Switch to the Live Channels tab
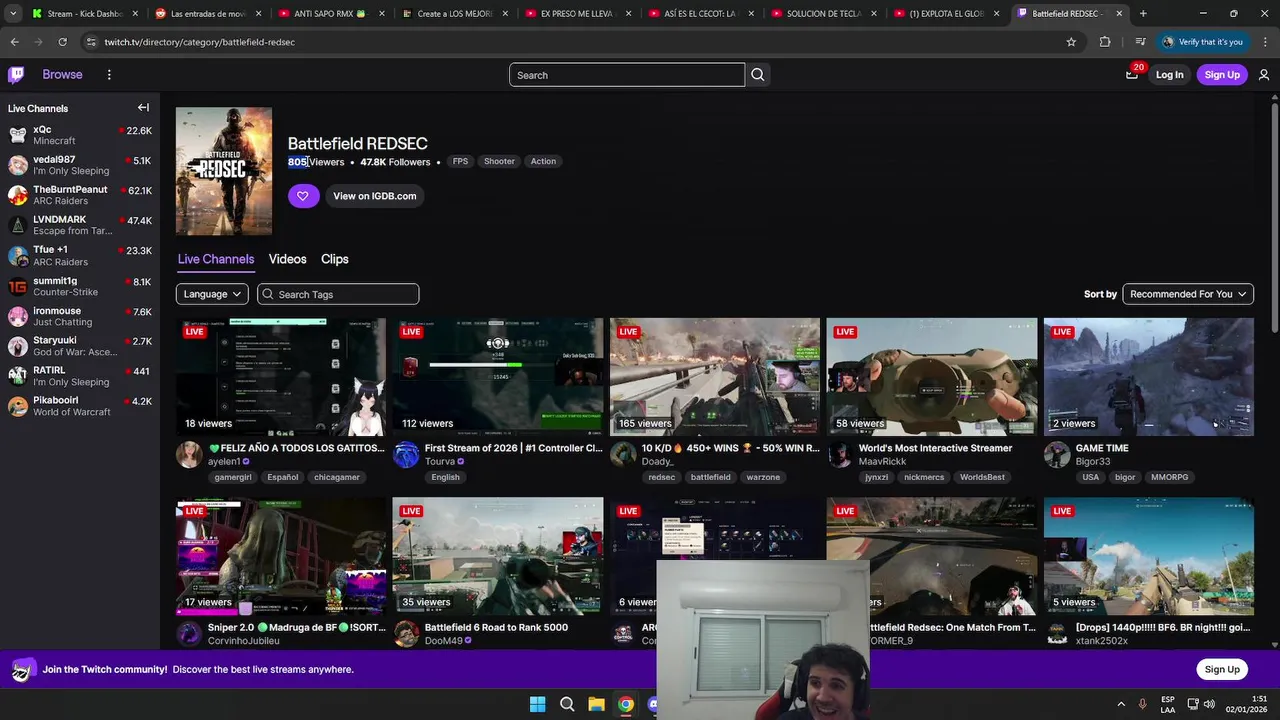Image resolution: width=1280 pixels, height=720 pixels. [216, 259]
